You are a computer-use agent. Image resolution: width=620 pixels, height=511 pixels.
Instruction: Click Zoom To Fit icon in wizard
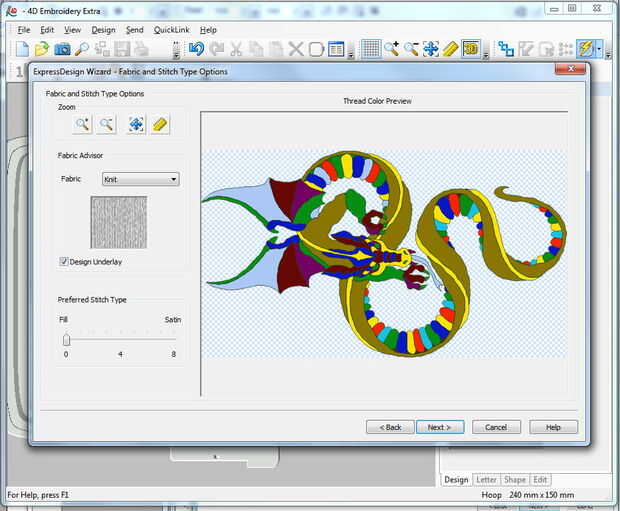pos(135,124)
